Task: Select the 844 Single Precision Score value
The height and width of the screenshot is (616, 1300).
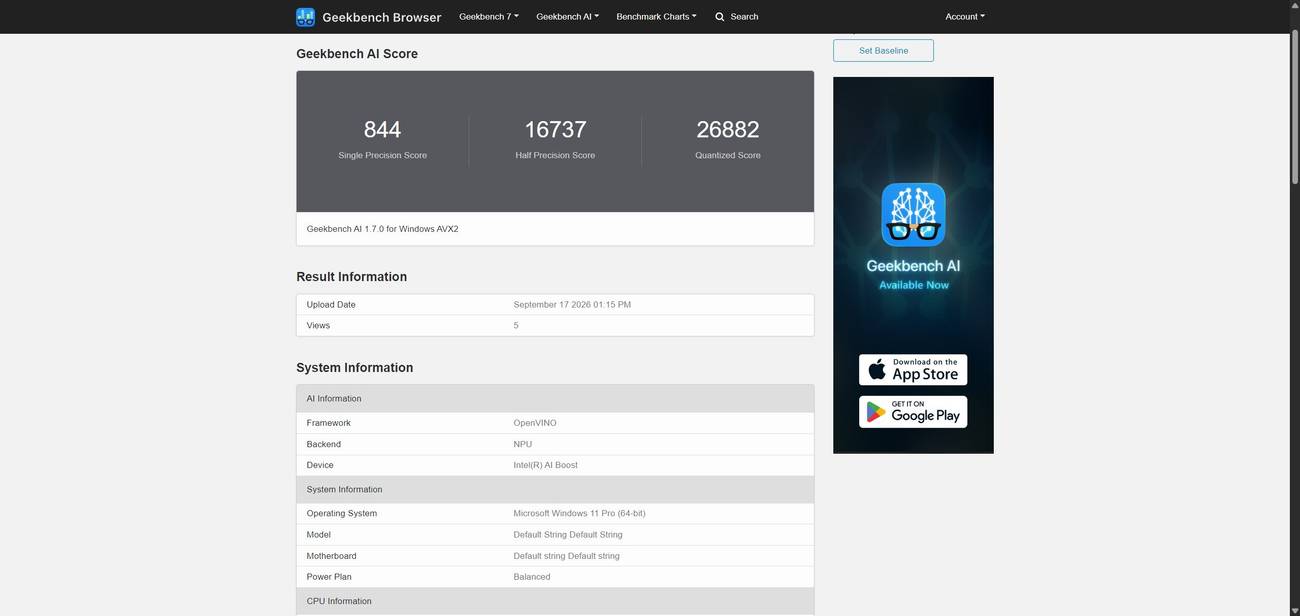Action: click(x=382, y=129)
